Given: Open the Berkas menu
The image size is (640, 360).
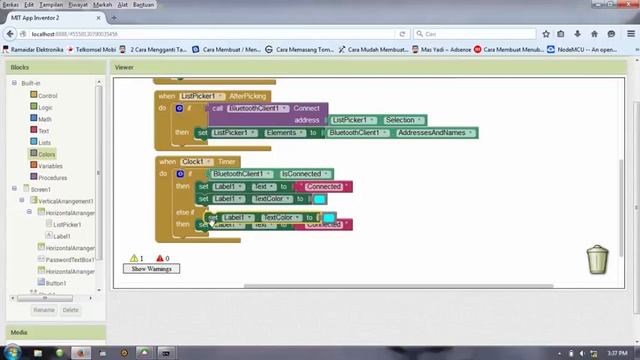Looking at the screenshot, I should 11,5.
